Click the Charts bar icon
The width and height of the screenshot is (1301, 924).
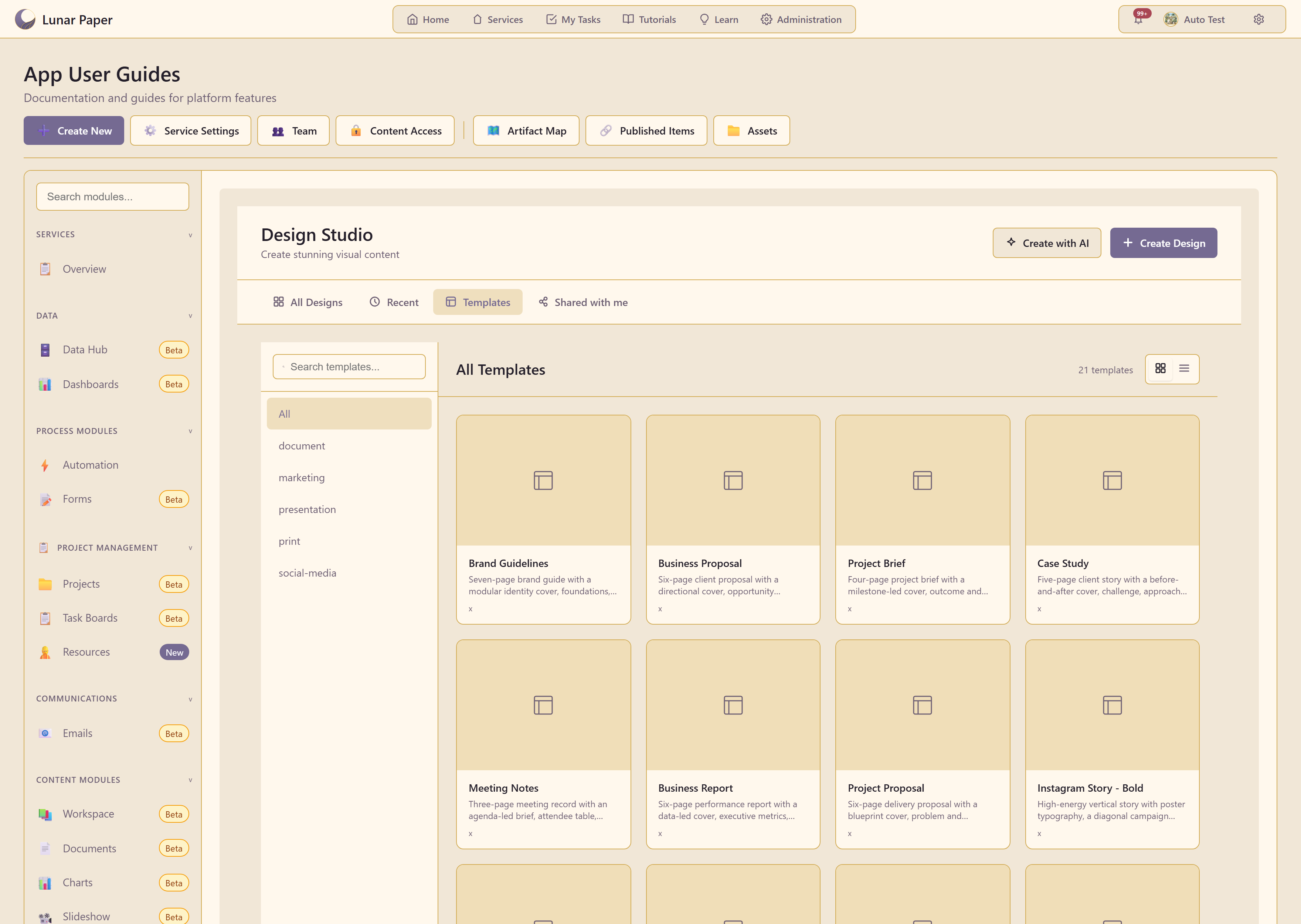(45, 883)
